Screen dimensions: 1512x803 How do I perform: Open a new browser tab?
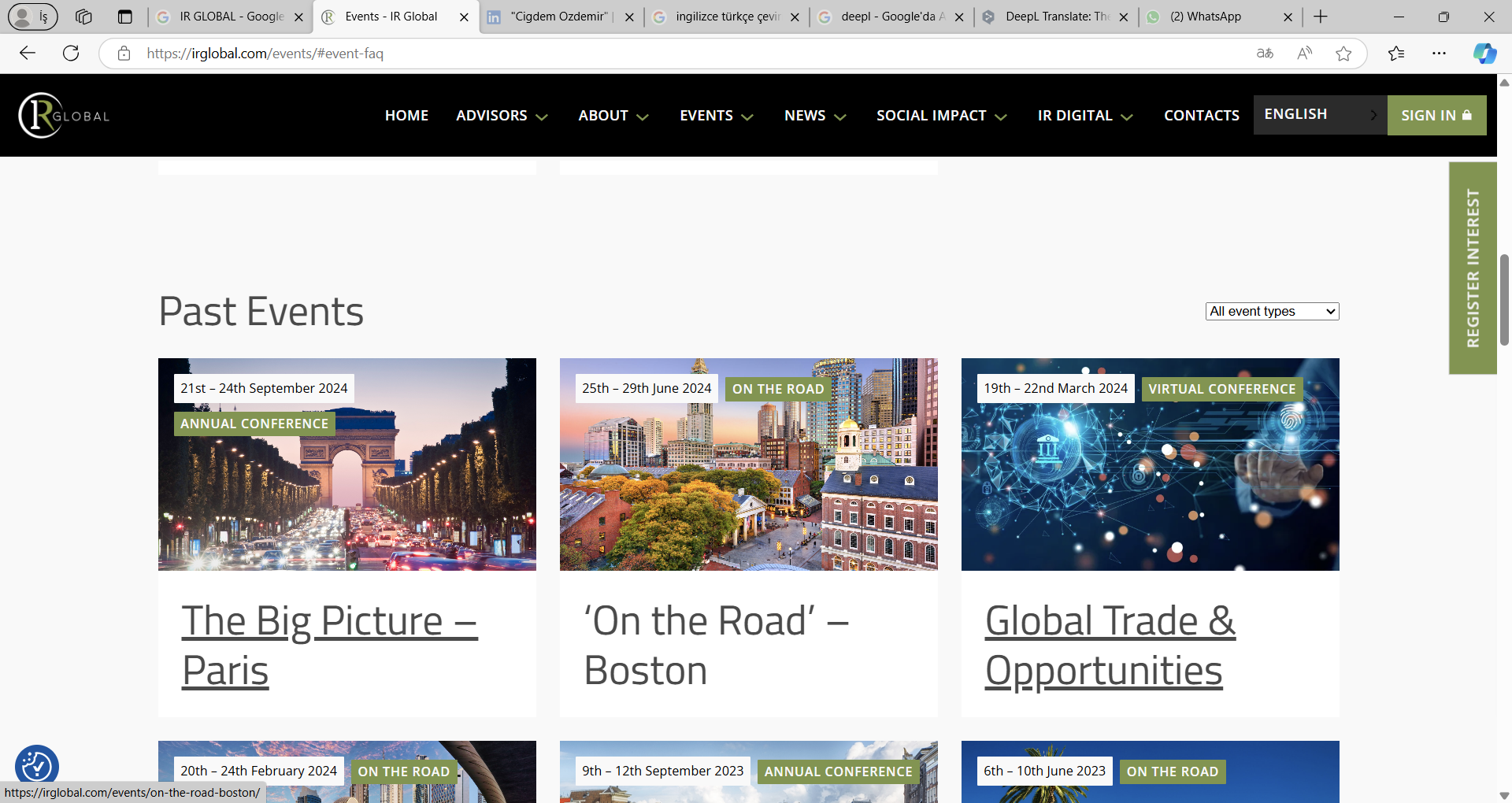1321,17
